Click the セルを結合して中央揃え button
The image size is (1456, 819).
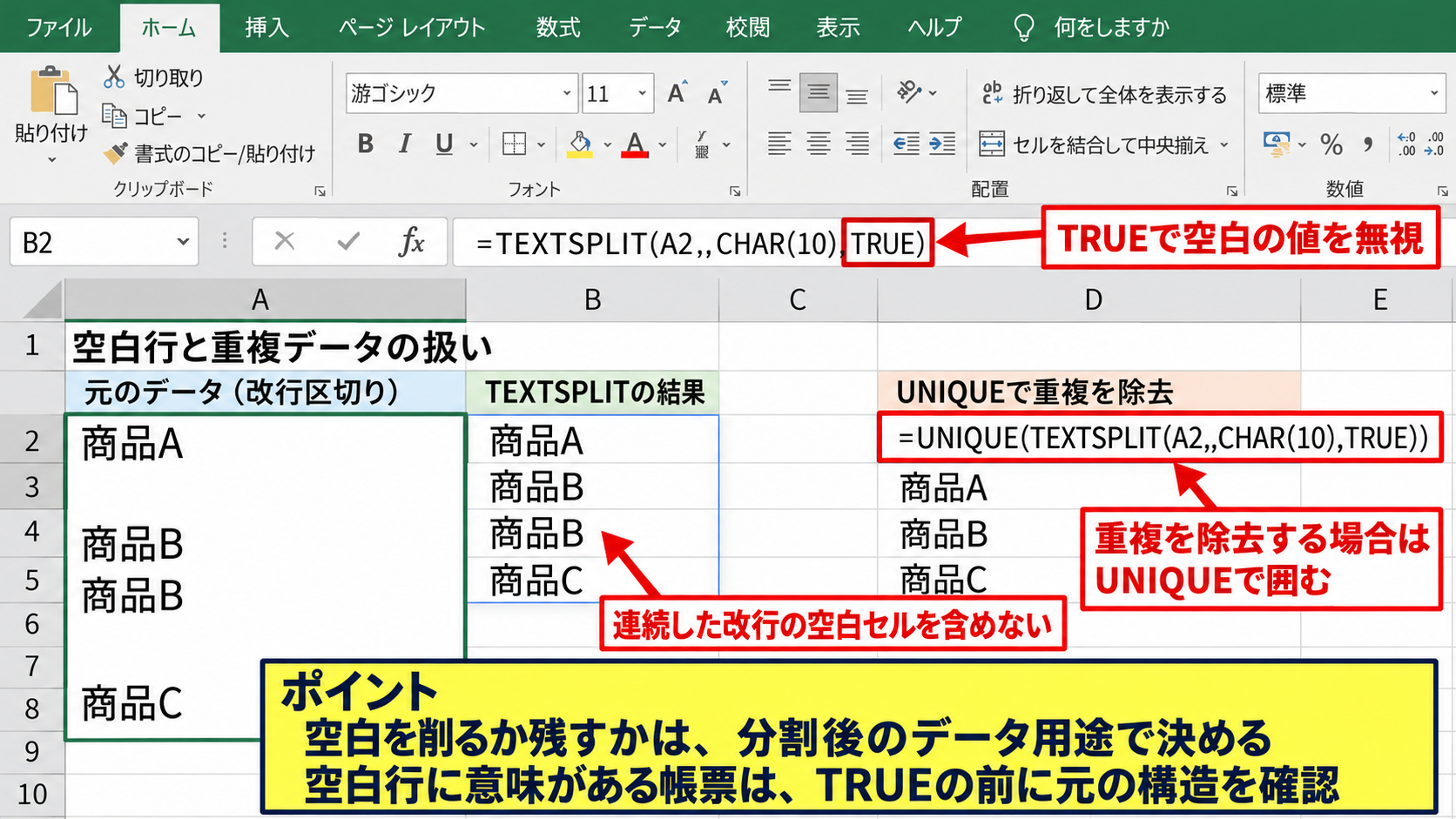click(x=1094, y=144)
